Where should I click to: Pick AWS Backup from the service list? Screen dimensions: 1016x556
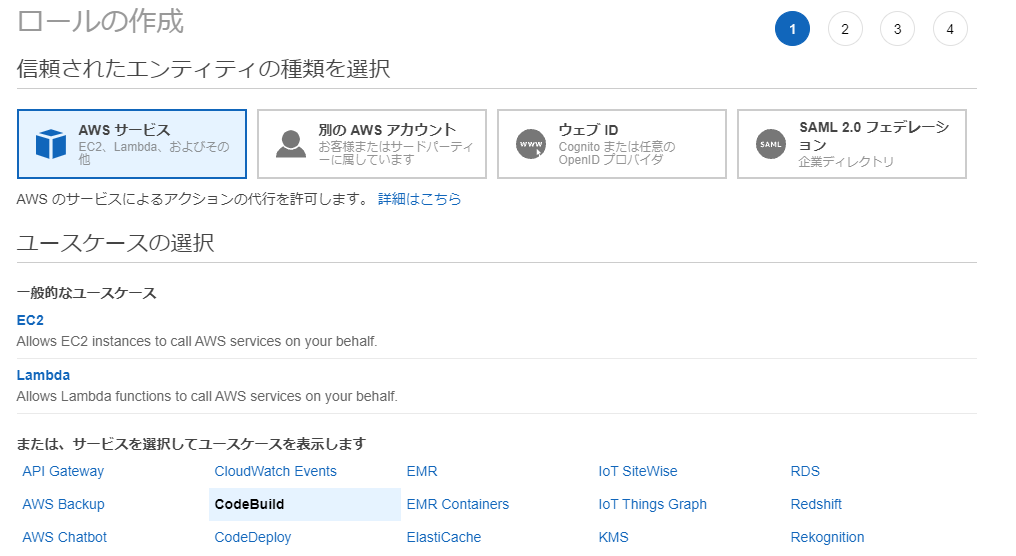64,504
